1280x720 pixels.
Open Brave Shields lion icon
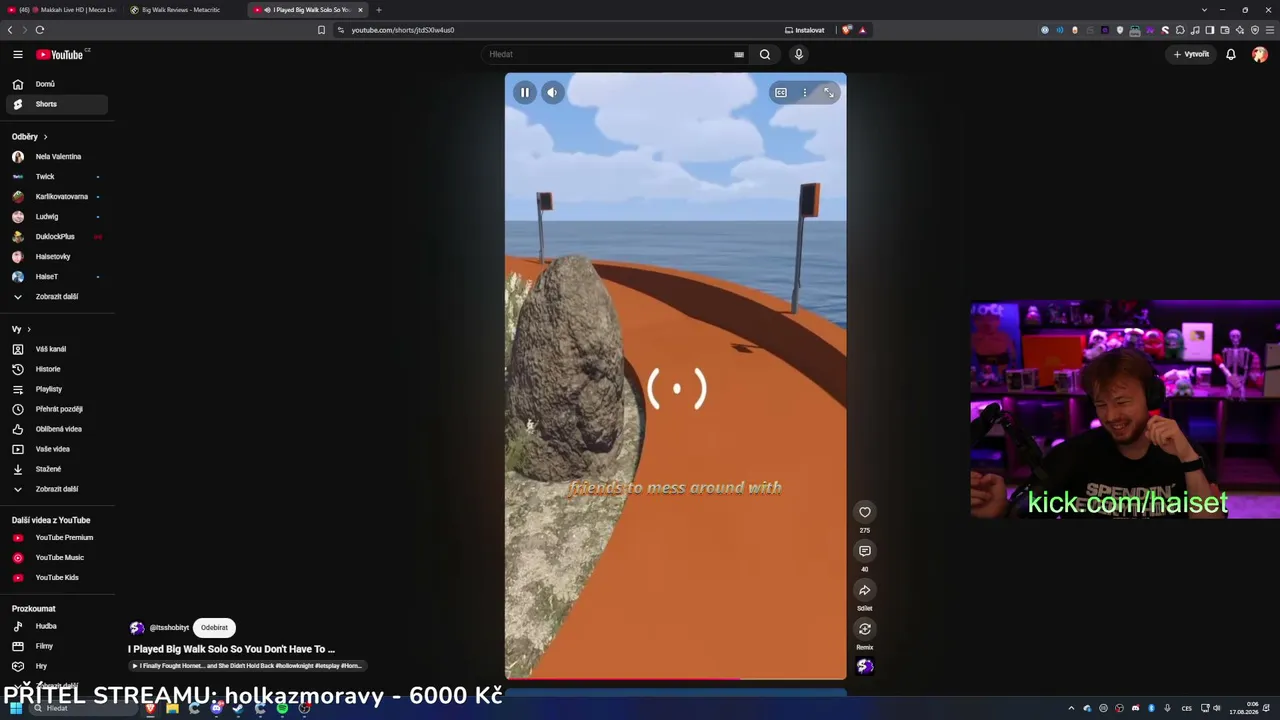coord(847,30)
